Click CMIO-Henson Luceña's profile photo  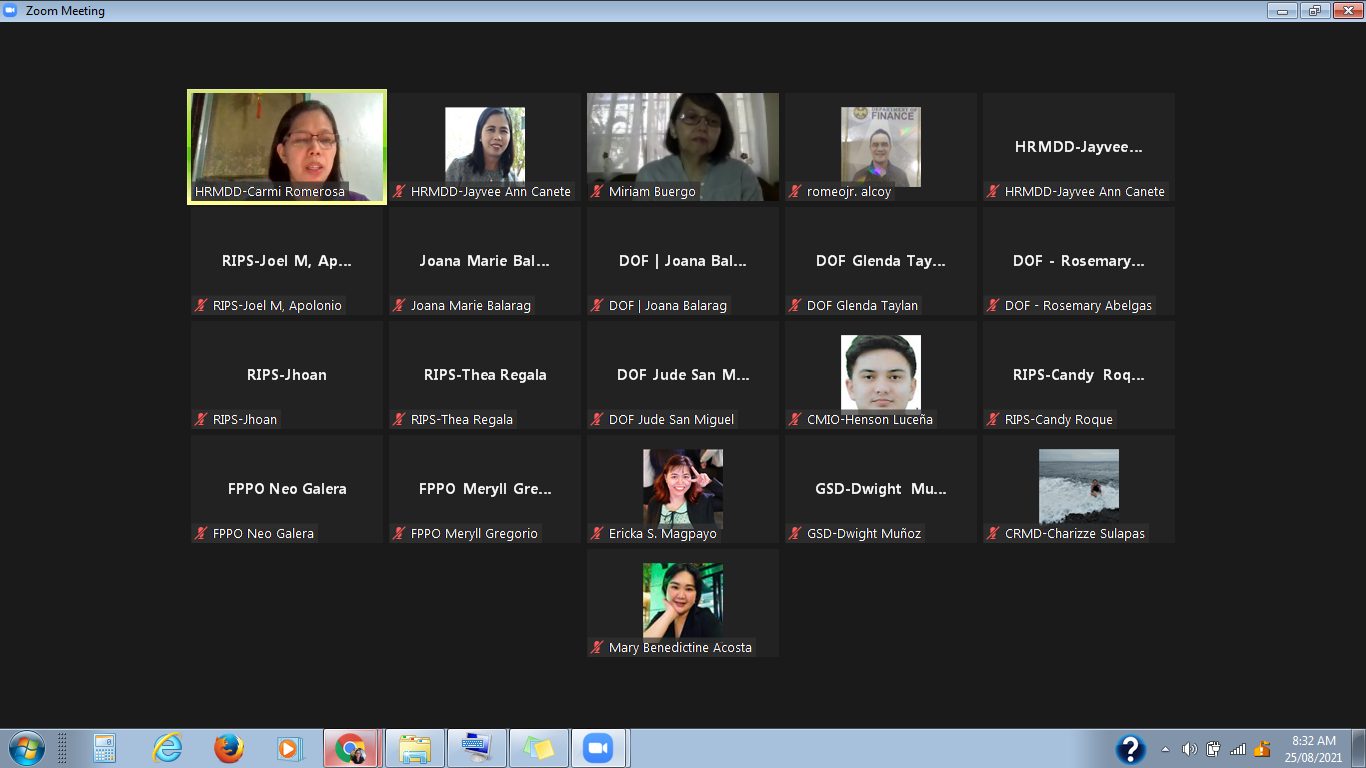881,375
